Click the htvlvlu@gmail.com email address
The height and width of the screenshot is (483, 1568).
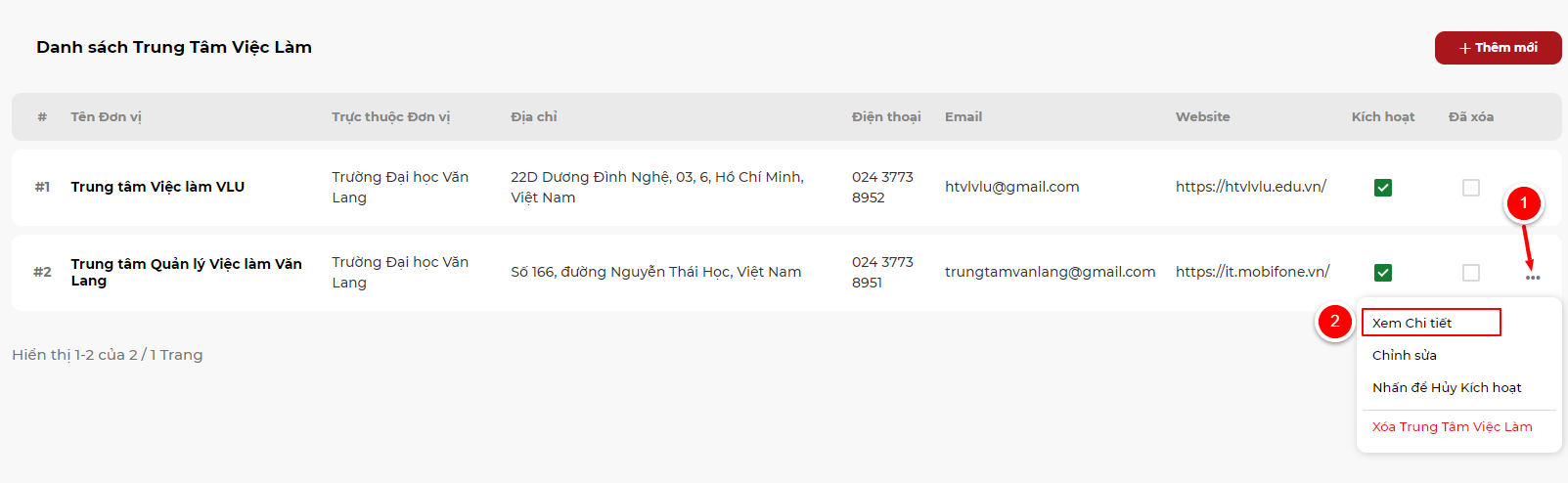1011,187
